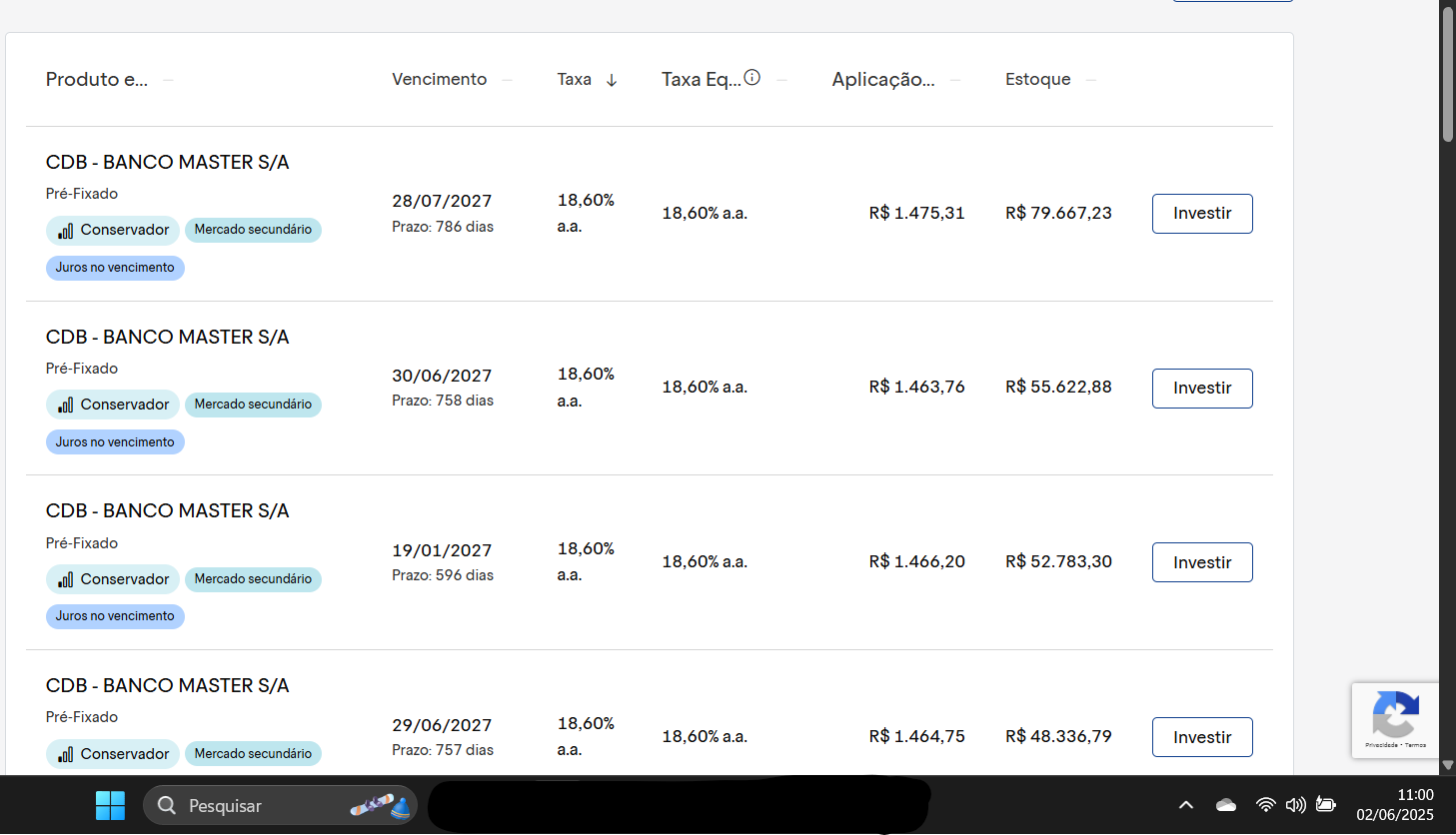Screen dimensions: 1456x835
Task: Sort by Aplicação column header
Action: (x=883, y=80)
